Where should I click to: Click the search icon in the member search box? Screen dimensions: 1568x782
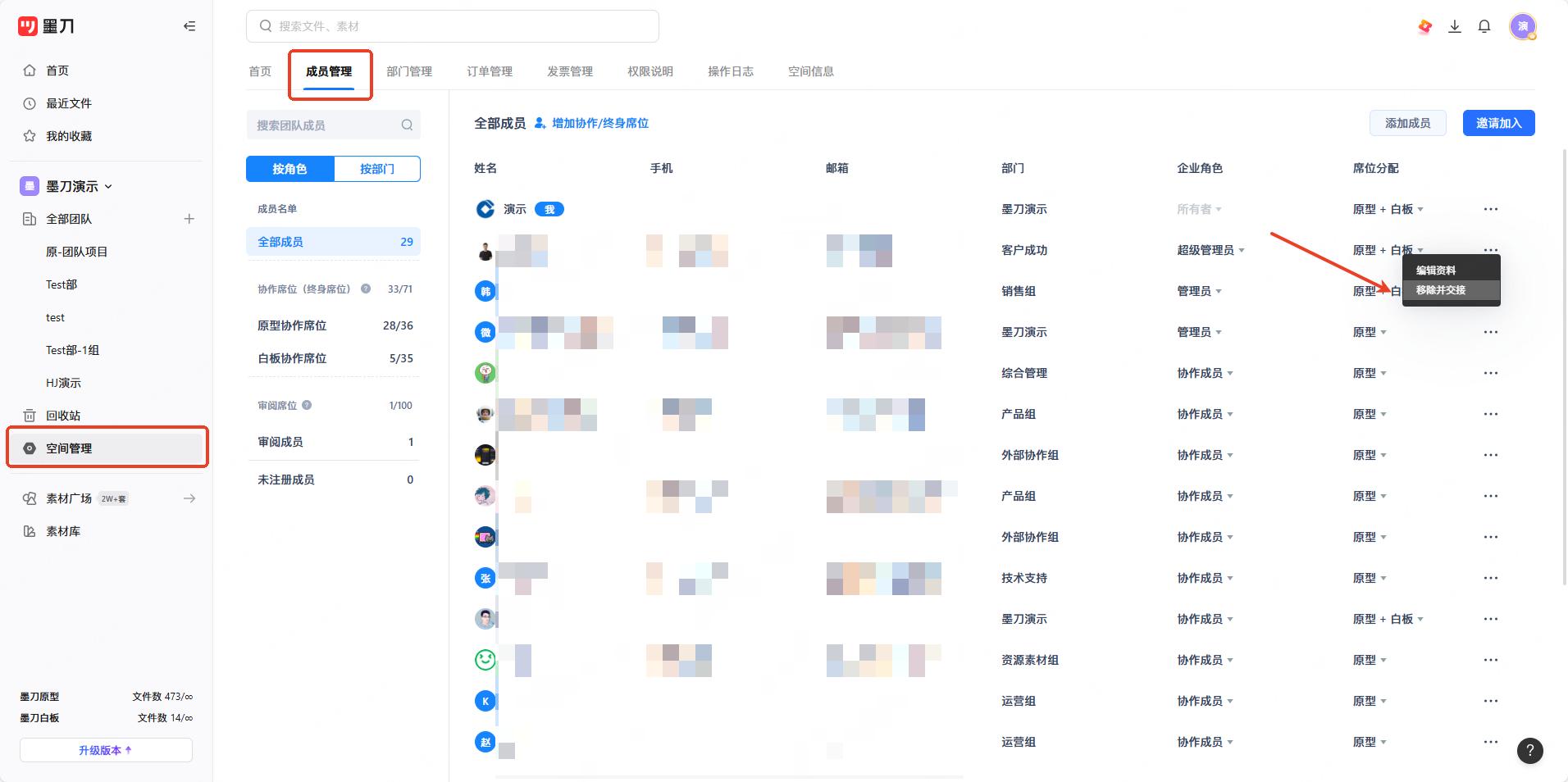coord(407,125)
